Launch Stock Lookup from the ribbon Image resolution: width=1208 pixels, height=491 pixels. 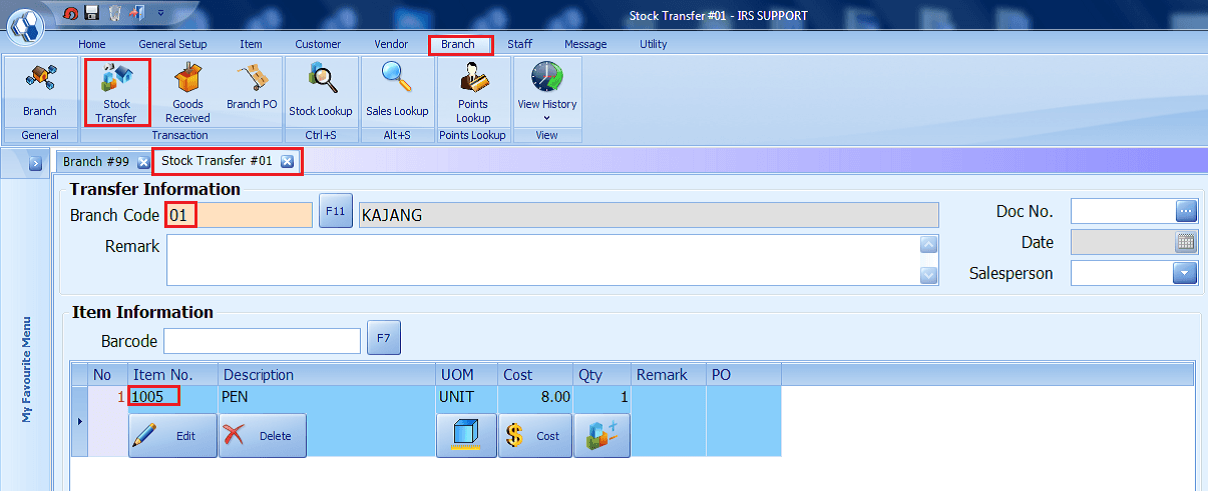tap(321, 92)
